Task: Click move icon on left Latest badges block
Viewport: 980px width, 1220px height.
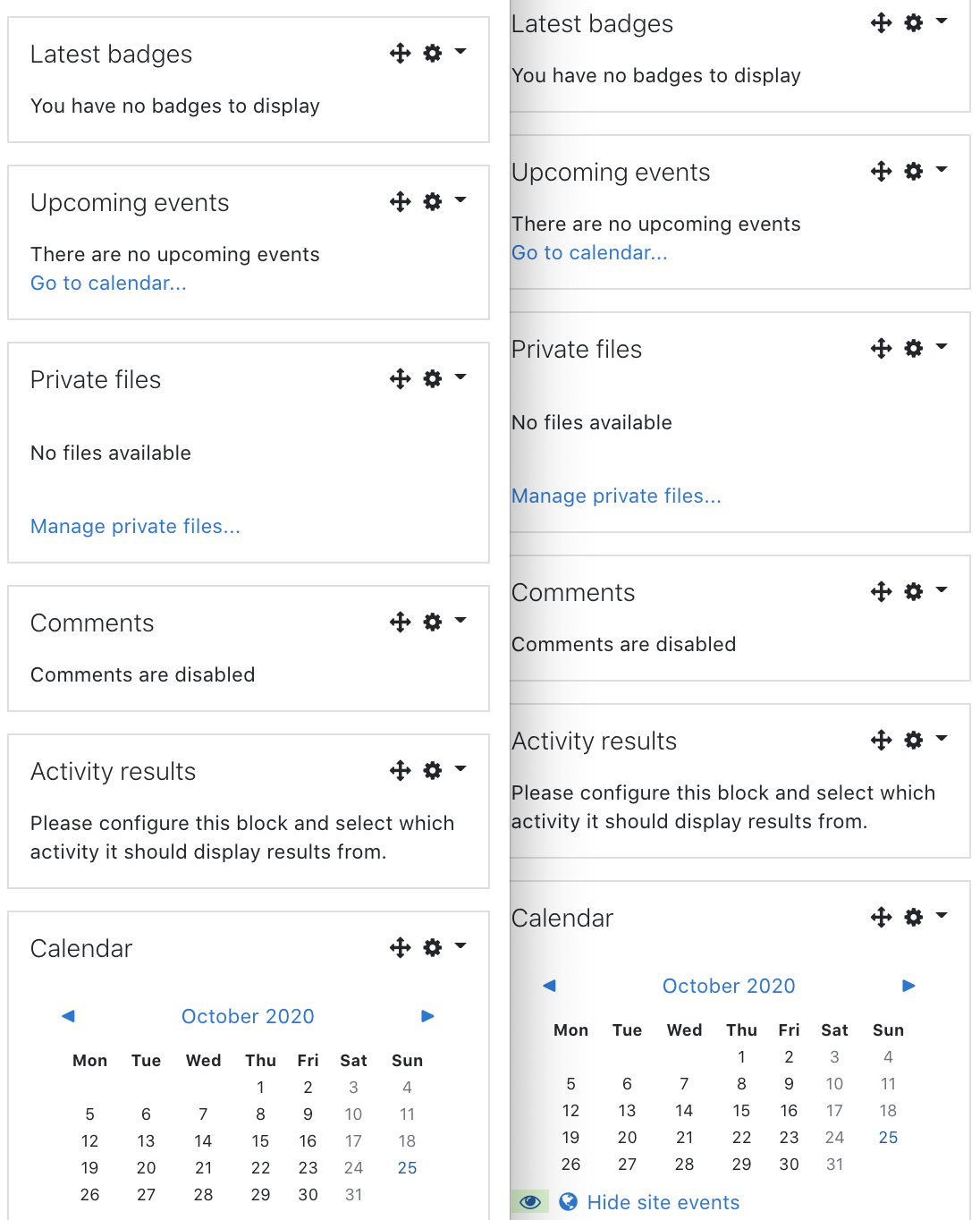Action: coord(400,54)
